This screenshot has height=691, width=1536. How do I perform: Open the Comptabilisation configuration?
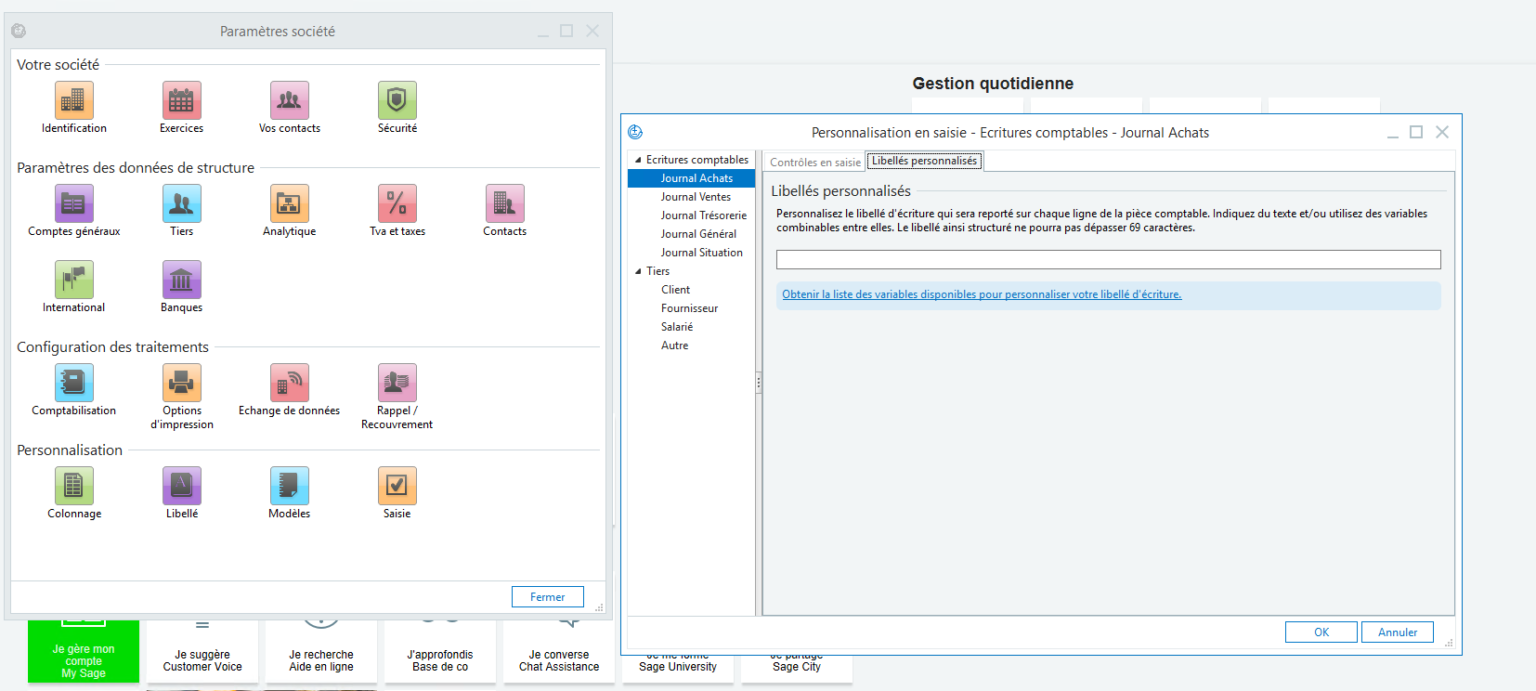(x=73, y=383)
